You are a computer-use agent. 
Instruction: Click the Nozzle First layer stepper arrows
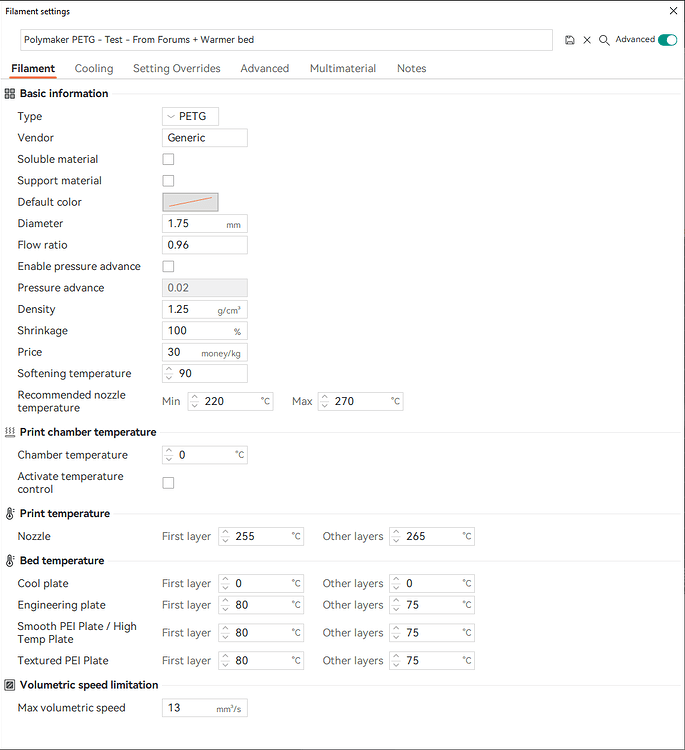(x=225, y=537)
